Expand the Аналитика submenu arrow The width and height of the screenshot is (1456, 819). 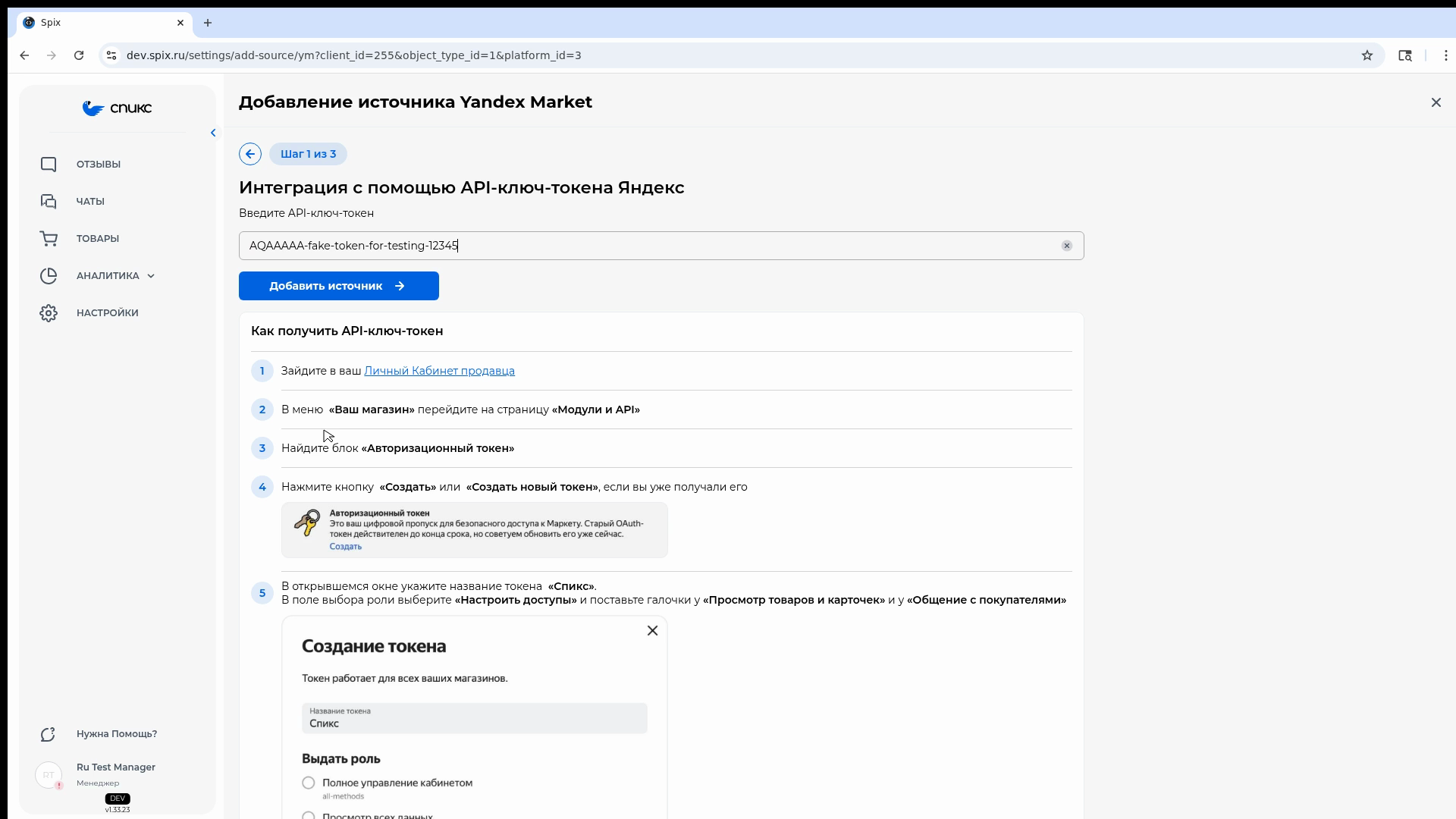tap(151, 276)
